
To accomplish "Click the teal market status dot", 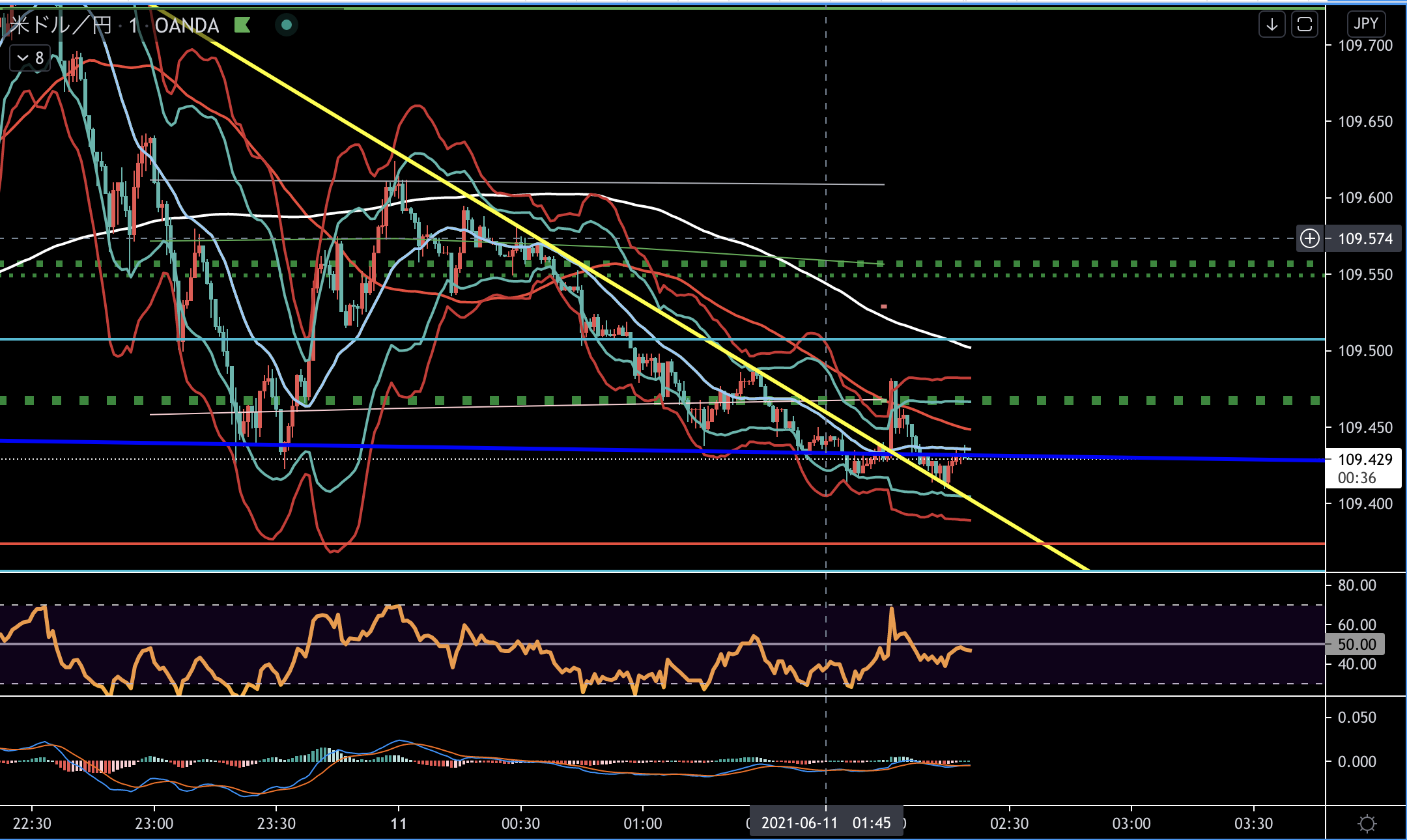I will [x=286, y=25].
